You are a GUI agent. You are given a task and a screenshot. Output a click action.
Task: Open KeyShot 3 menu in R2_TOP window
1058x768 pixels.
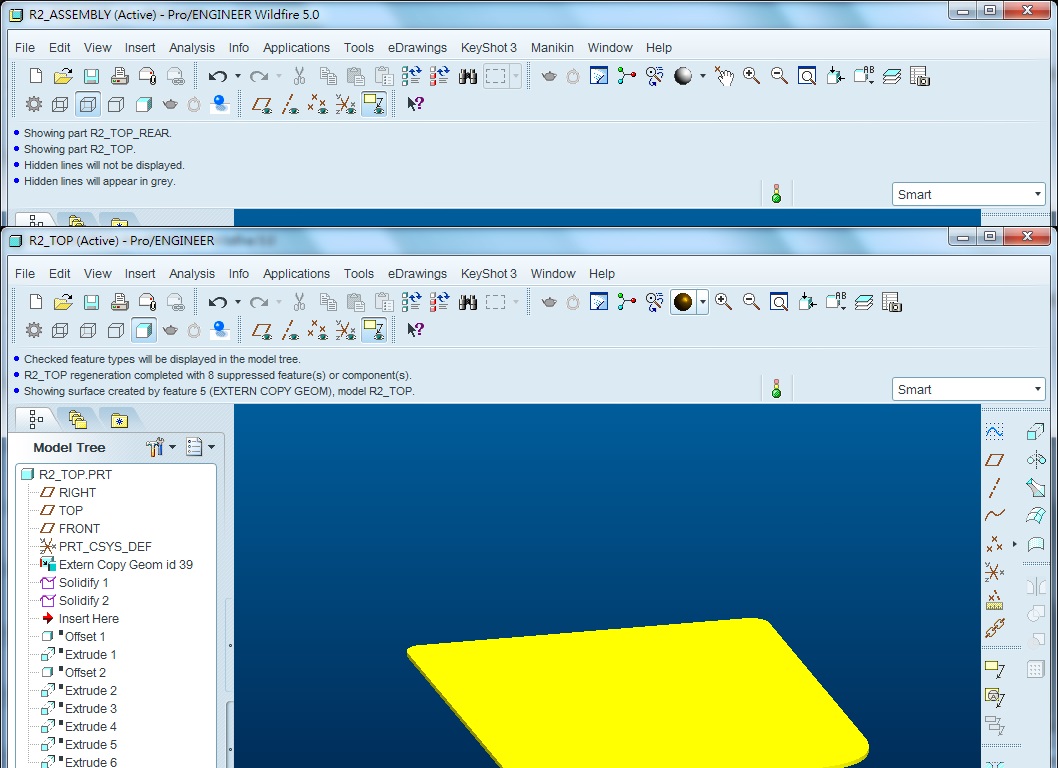pos(489,273)
